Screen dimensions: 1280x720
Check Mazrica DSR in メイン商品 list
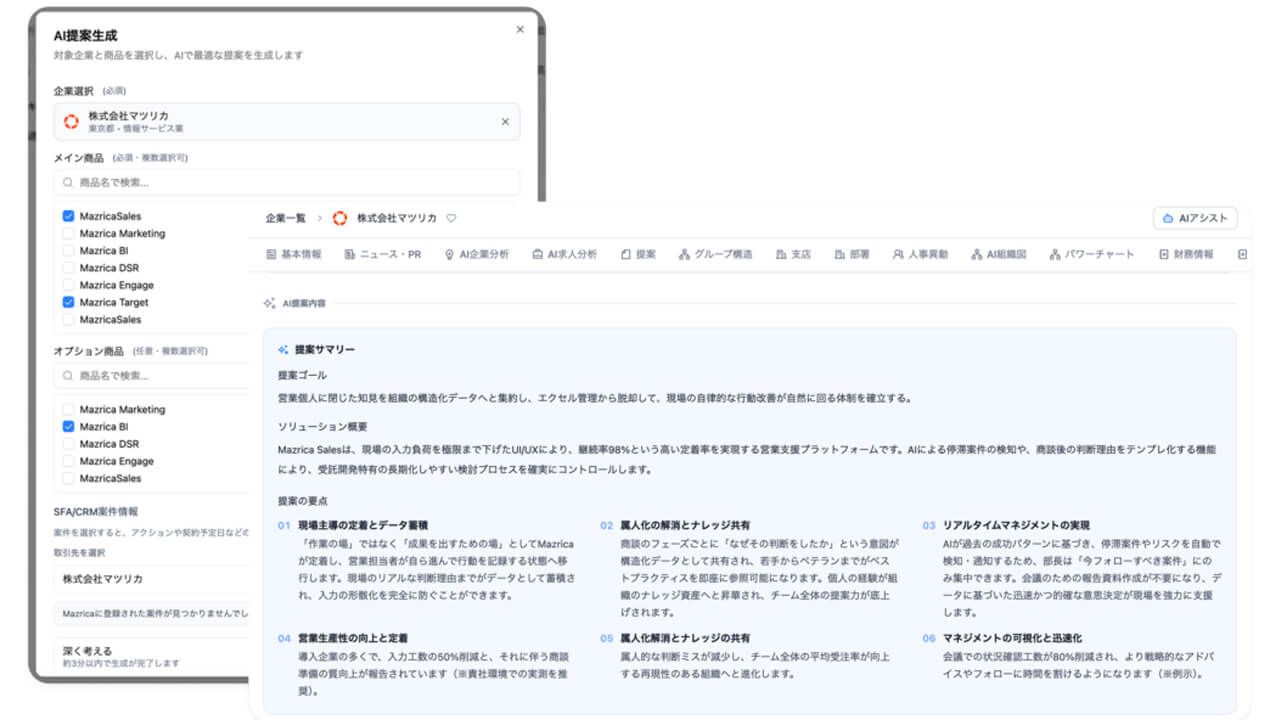click(x=68, y=268)
